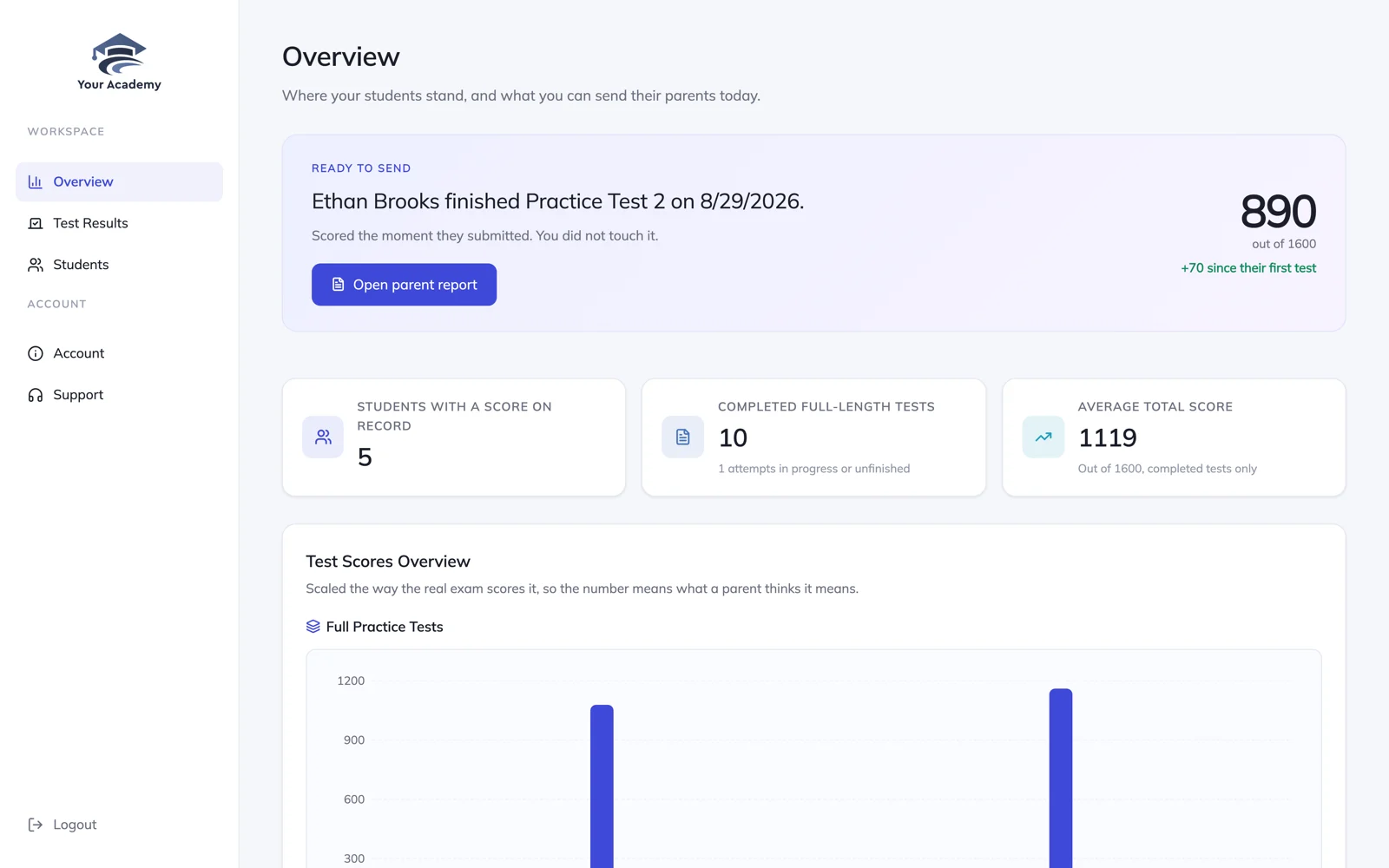Click the Your Academy graduation cap logo
The image size is (1389, 868).
pyautogui.click(x=119, y=55)
